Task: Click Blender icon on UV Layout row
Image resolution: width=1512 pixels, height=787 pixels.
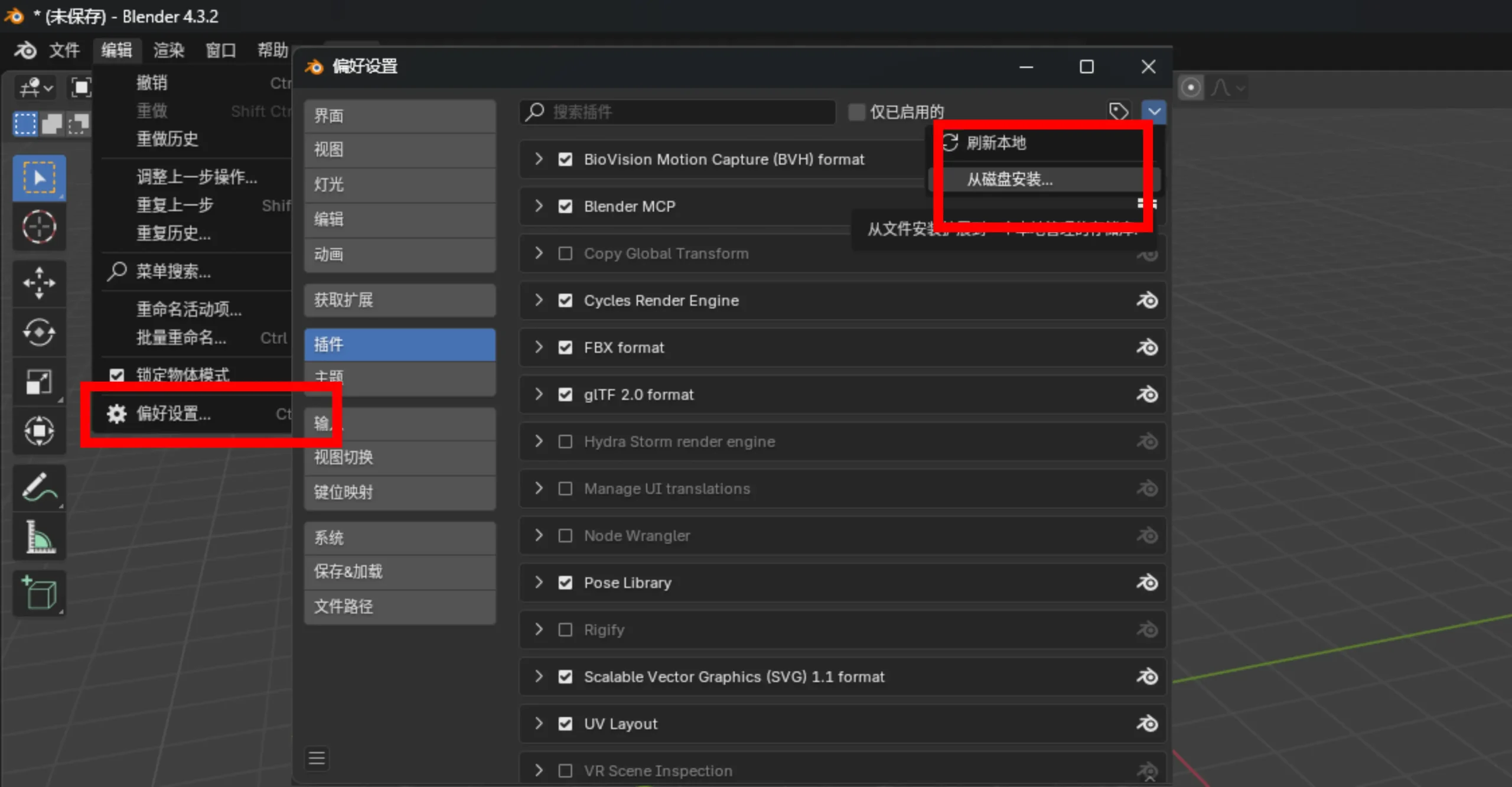Action: coord(1147,724)
